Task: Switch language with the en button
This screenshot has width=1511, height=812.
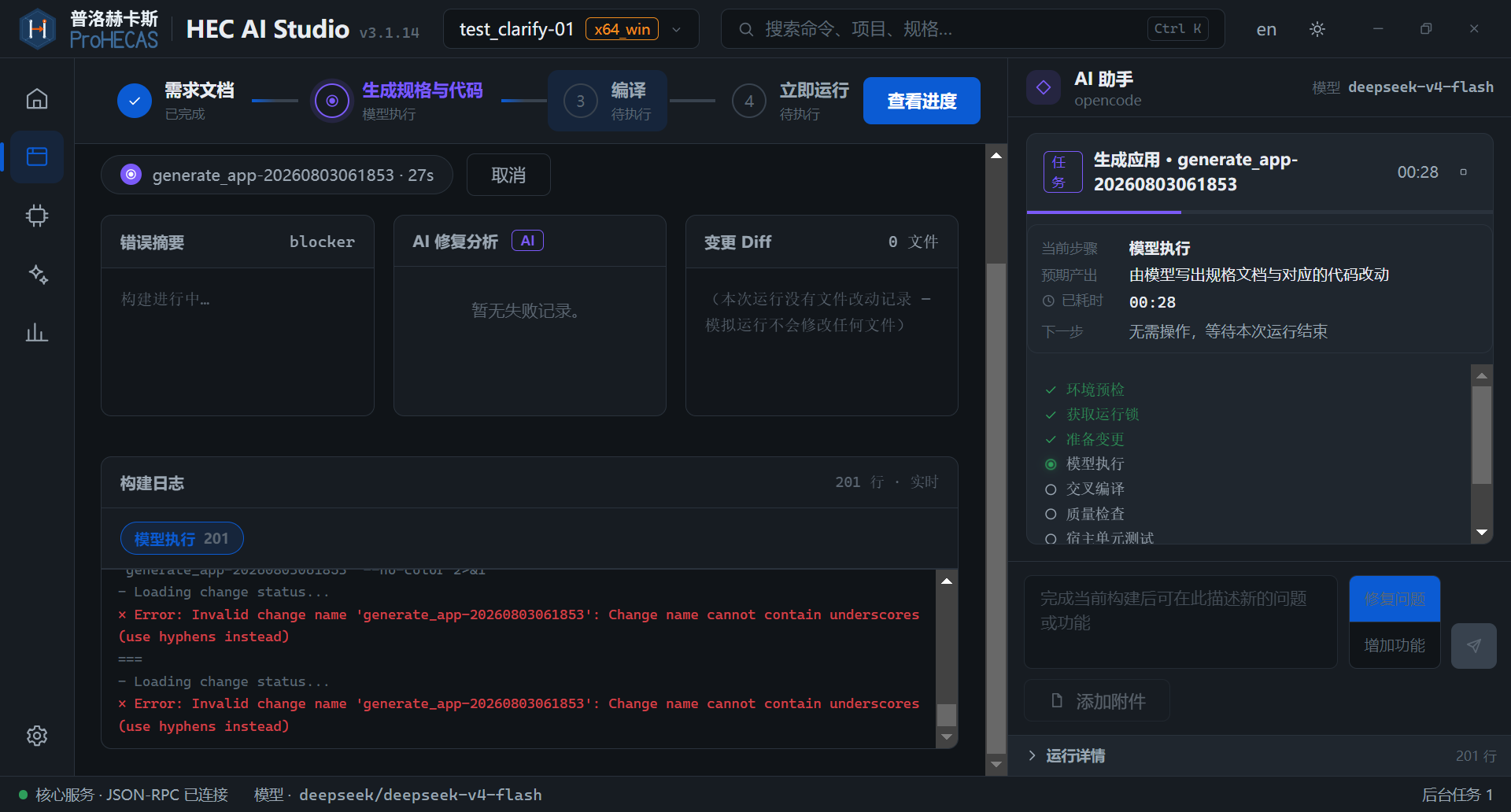Action: point(1266,29)
